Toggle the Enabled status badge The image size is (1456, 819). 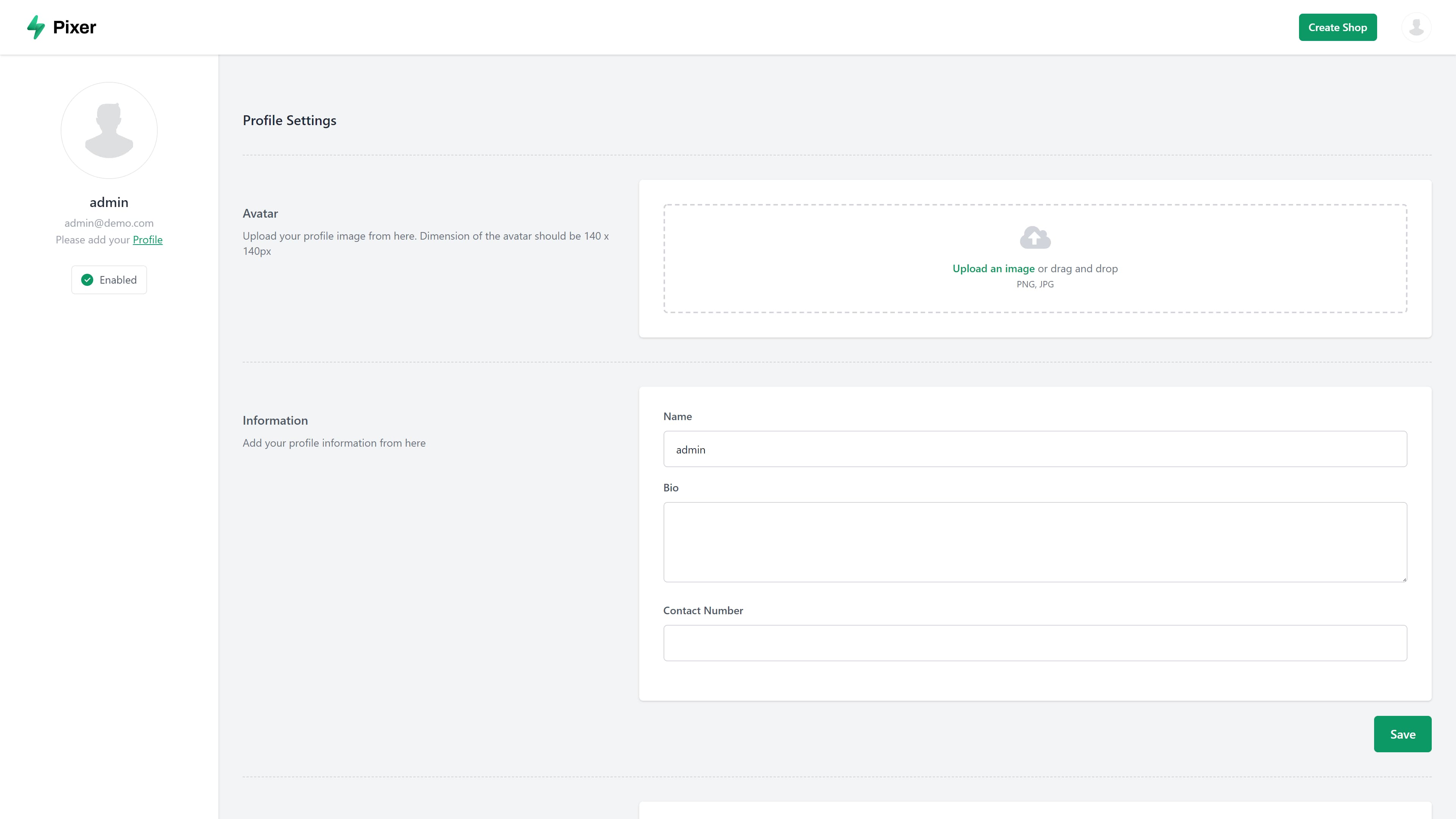108,279
